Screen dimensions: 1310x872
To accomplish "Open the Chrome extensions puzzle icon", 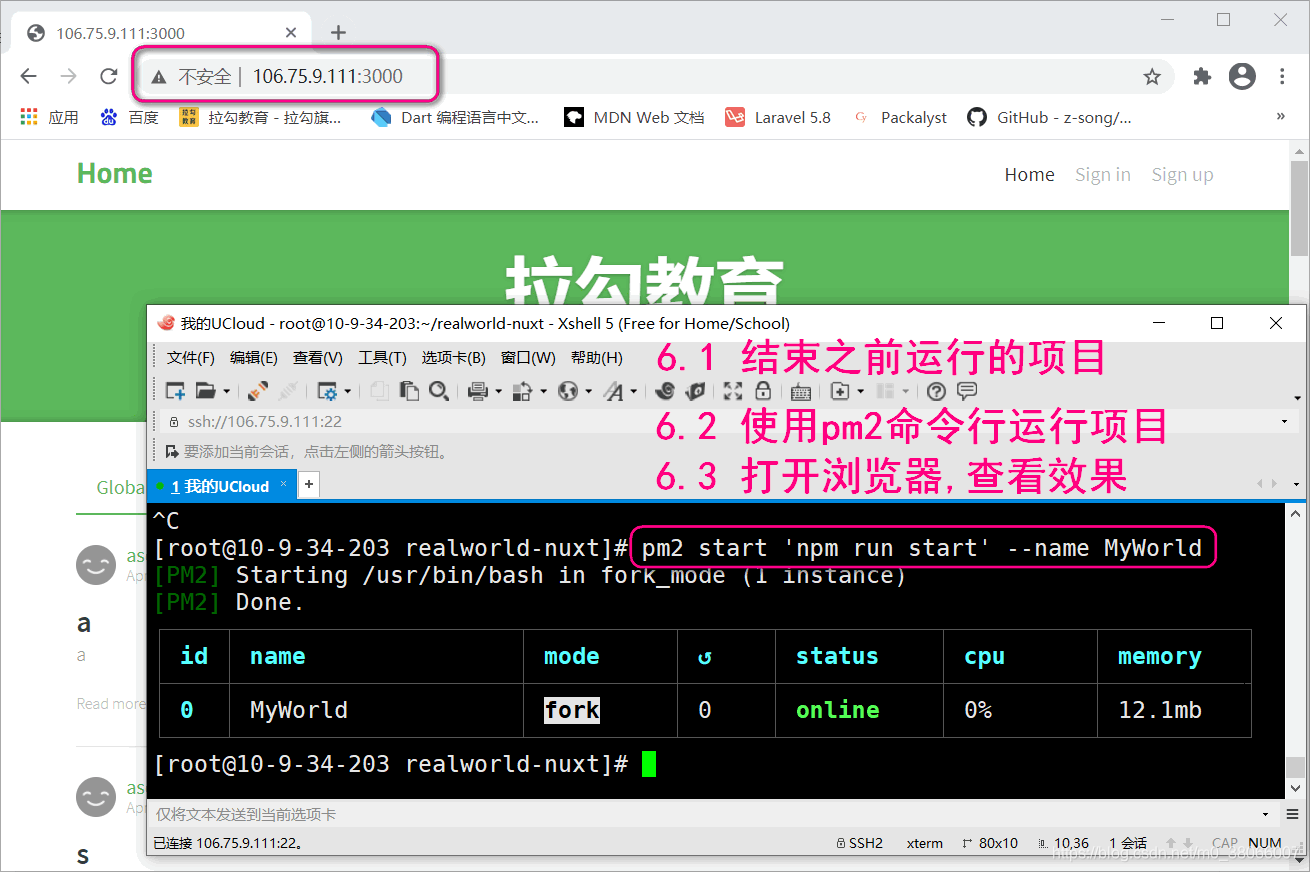I will [1202, 76].
